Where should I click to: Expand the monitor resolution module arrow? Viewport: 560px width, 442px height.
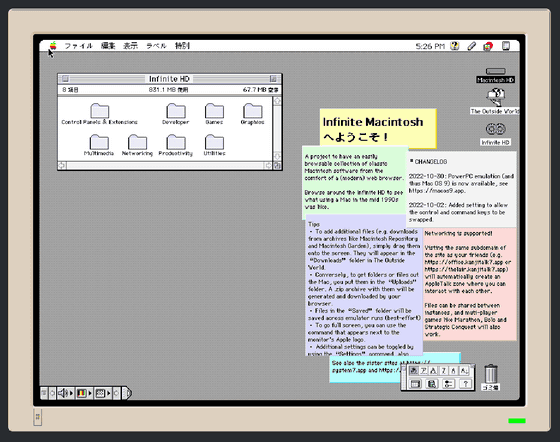pos(109,393)
